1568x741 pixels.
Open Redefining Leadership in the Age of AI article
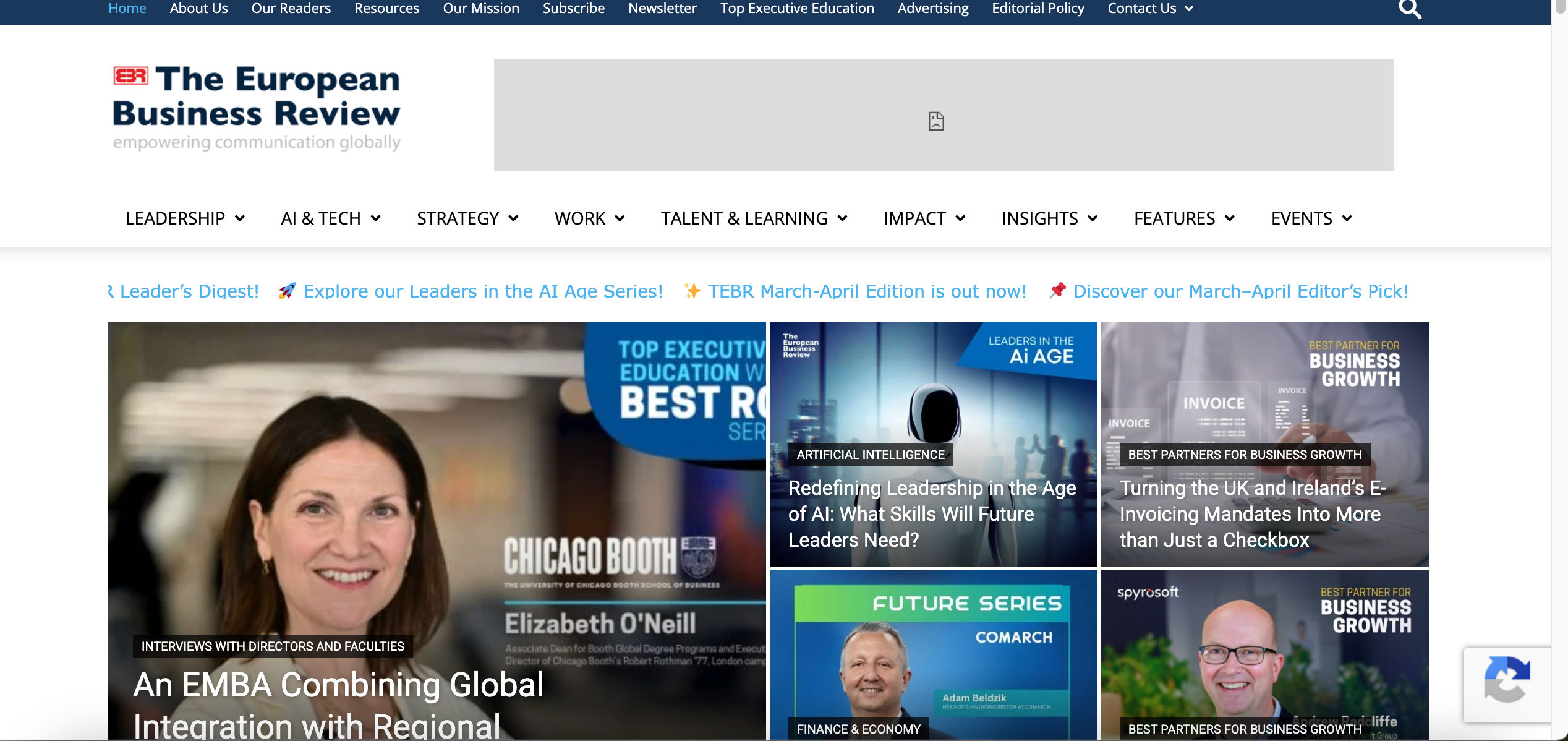[932, 513]
